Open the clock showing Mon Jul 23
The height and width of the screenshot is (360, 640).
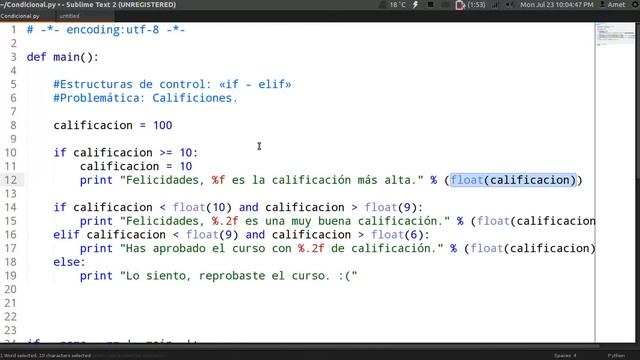pyautogui.click(x=557, y=5)
